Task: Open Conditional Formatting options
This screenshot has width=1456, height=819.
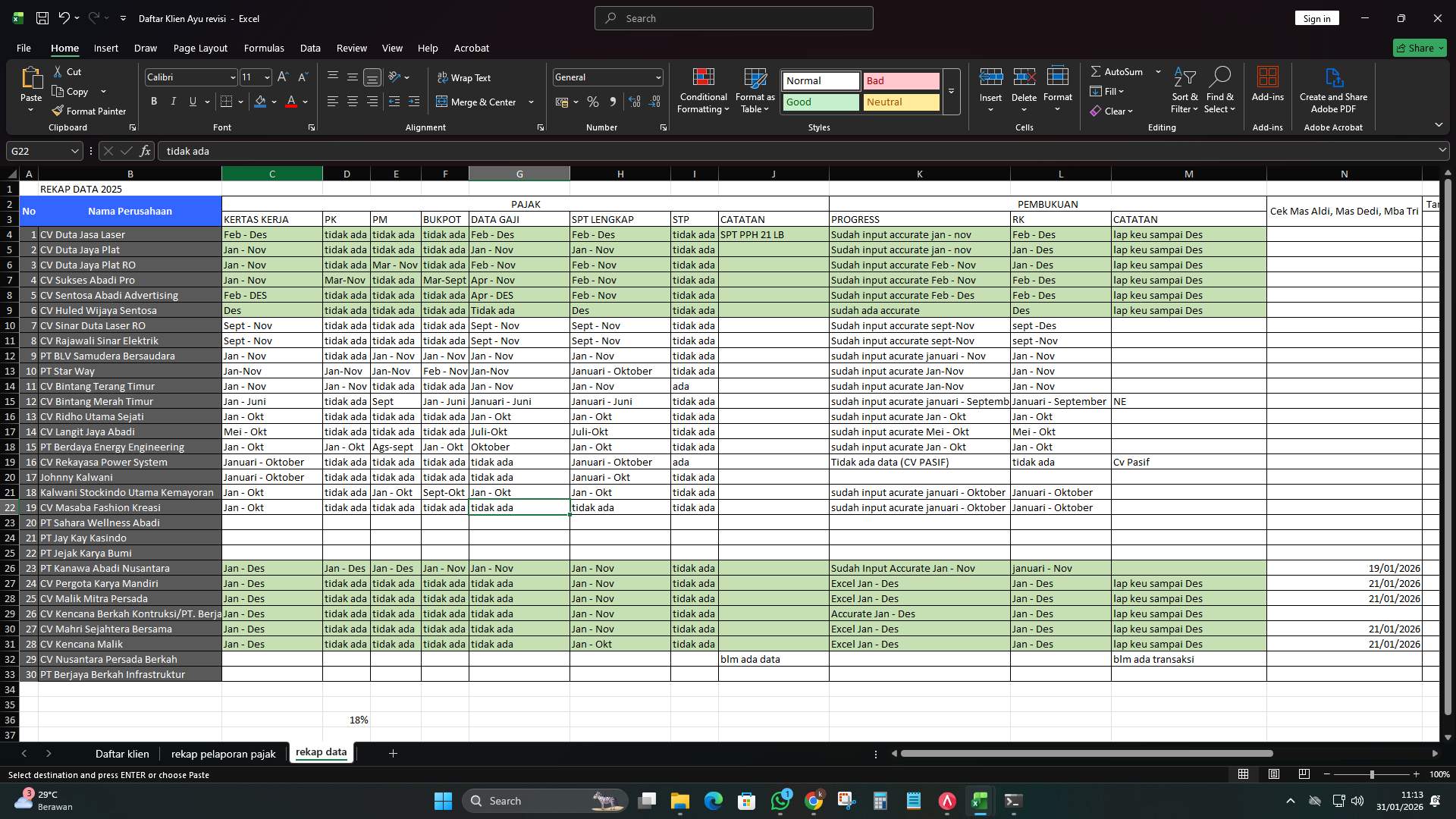Action: coord(703,89)
